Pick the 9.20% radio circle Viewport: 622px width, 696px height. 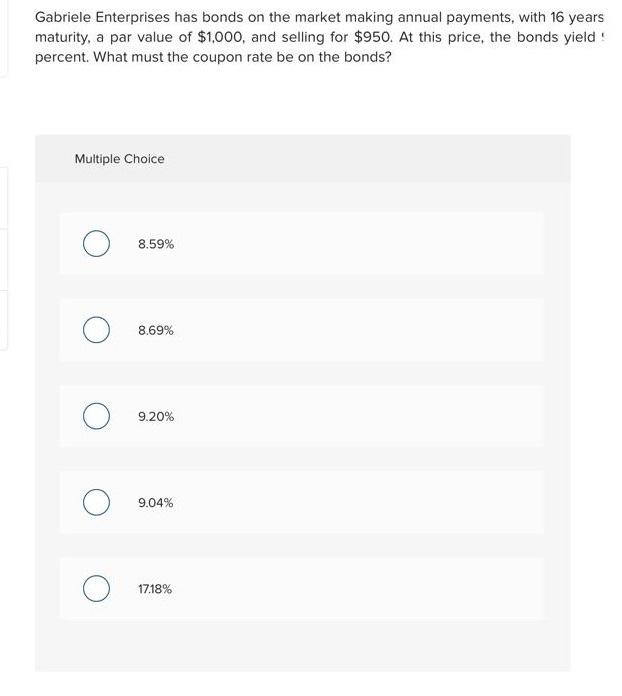(96, 416)
